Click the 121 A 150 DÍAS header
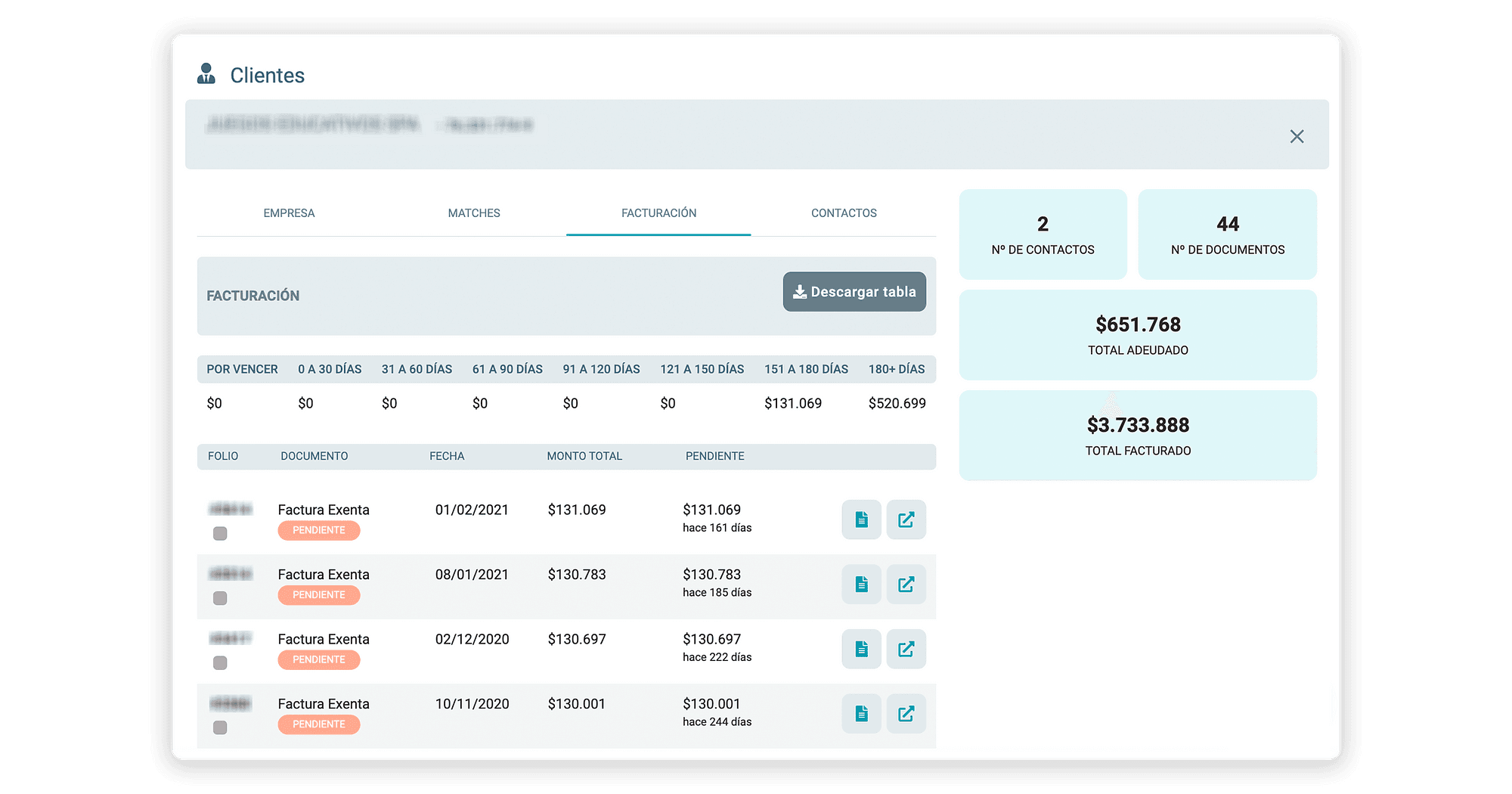The image size is (1512, 794). click(x=702, y=369)
